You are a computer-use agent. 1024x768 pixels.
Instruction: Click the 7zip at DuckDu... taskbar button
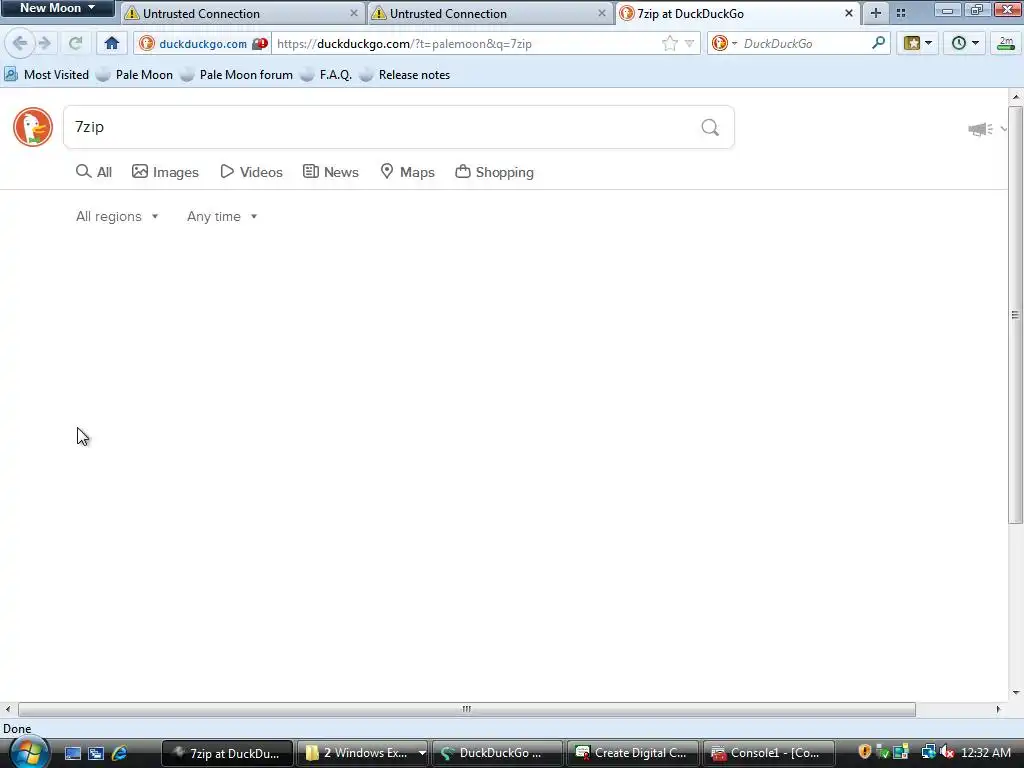227,753
